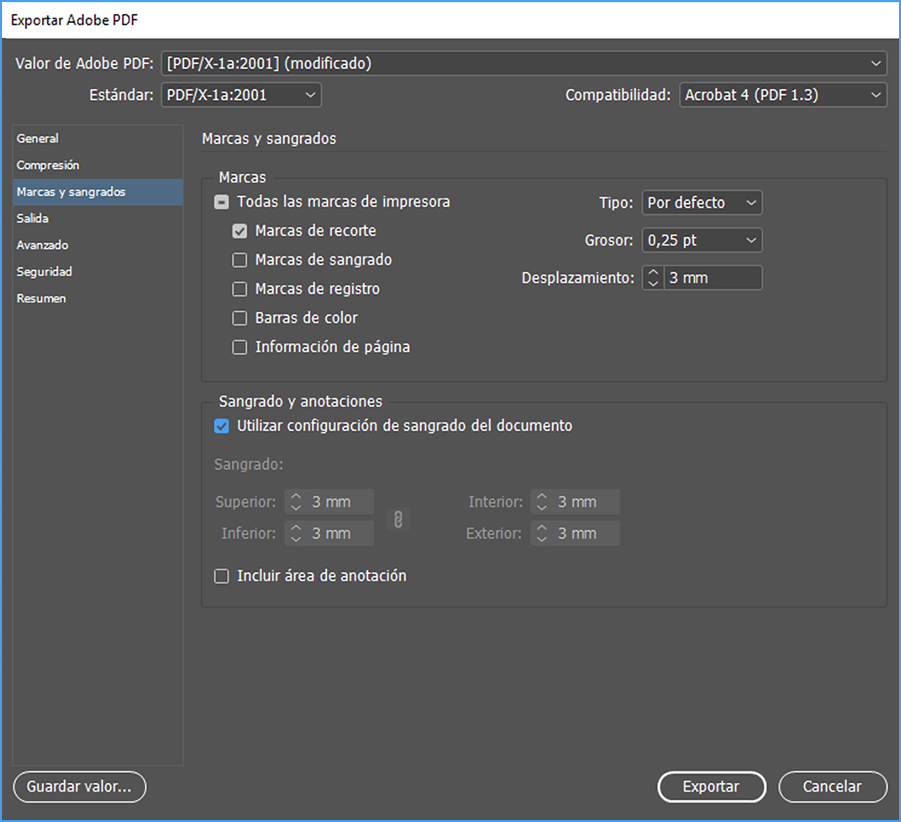901x822 pixels.
Task: Select the Seguridad section
Action: [98, 272]
